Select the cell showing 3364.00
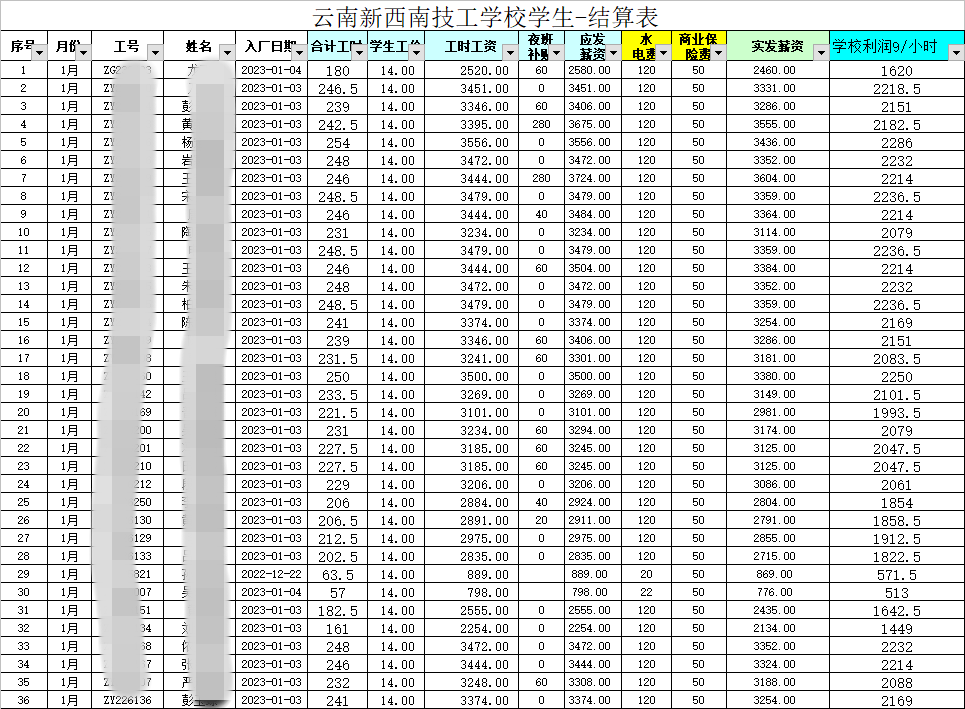Viewport: 965px width, 709px height. pyautogui.click(x=778, y=214)
